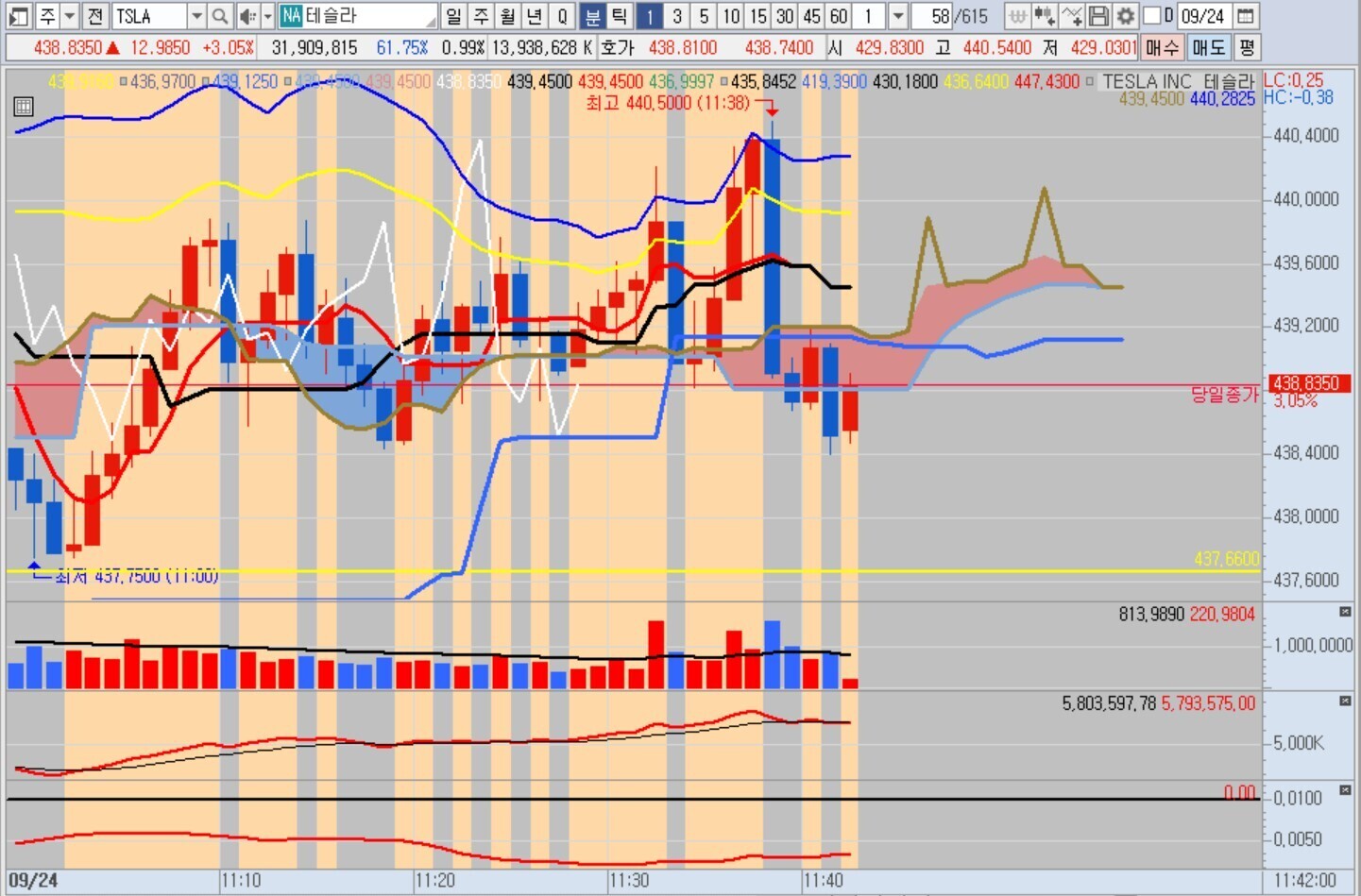
Task: Click the HC:-0.38 indicator value
Action: point(1298,97)
